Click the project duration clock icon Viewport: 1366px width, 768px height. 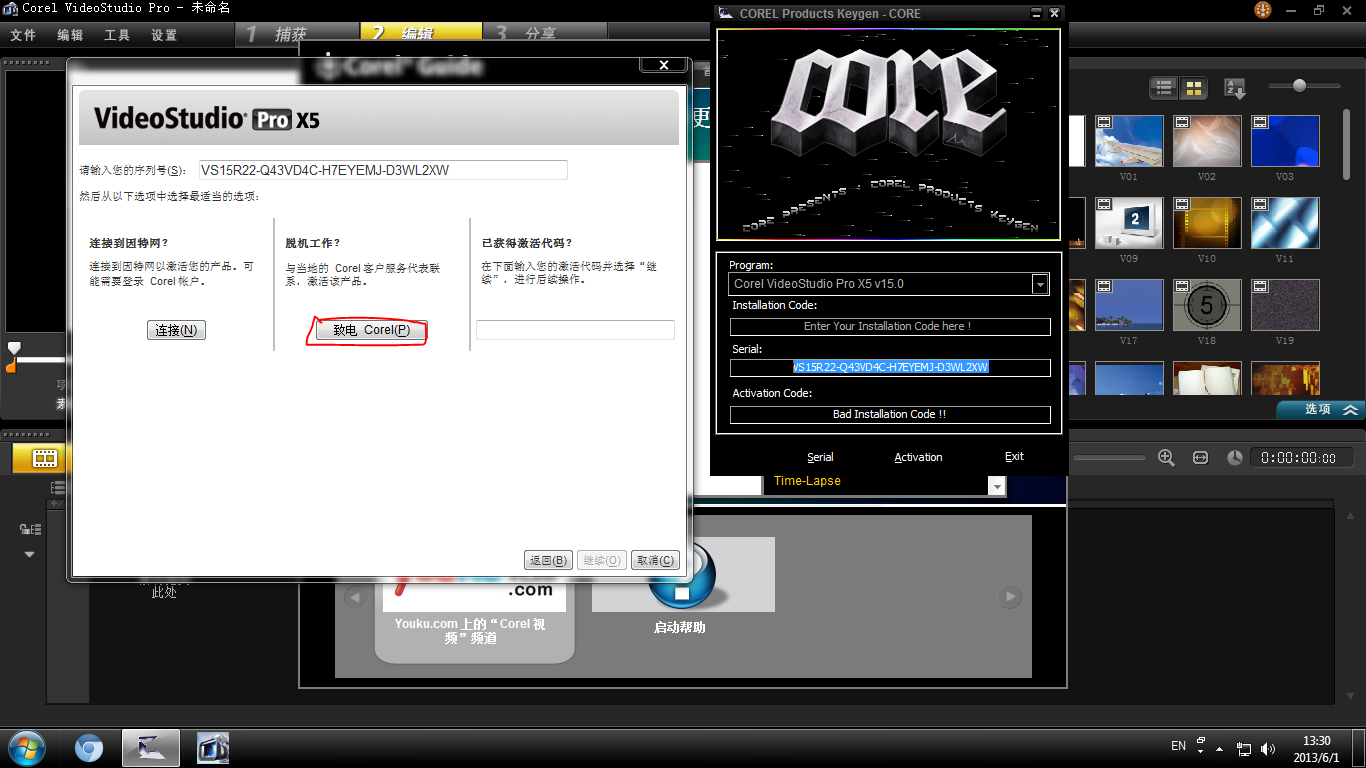[x=1235, y=457]
